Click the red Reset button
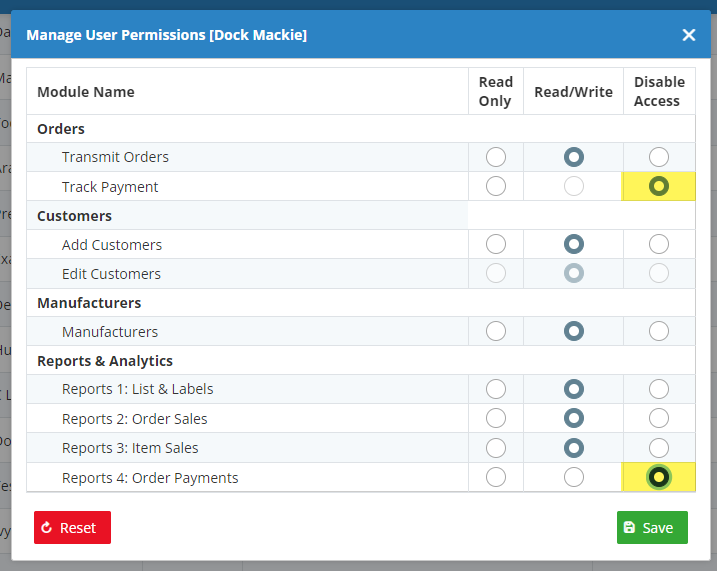The image size is (717, 571). click(72, 527)
